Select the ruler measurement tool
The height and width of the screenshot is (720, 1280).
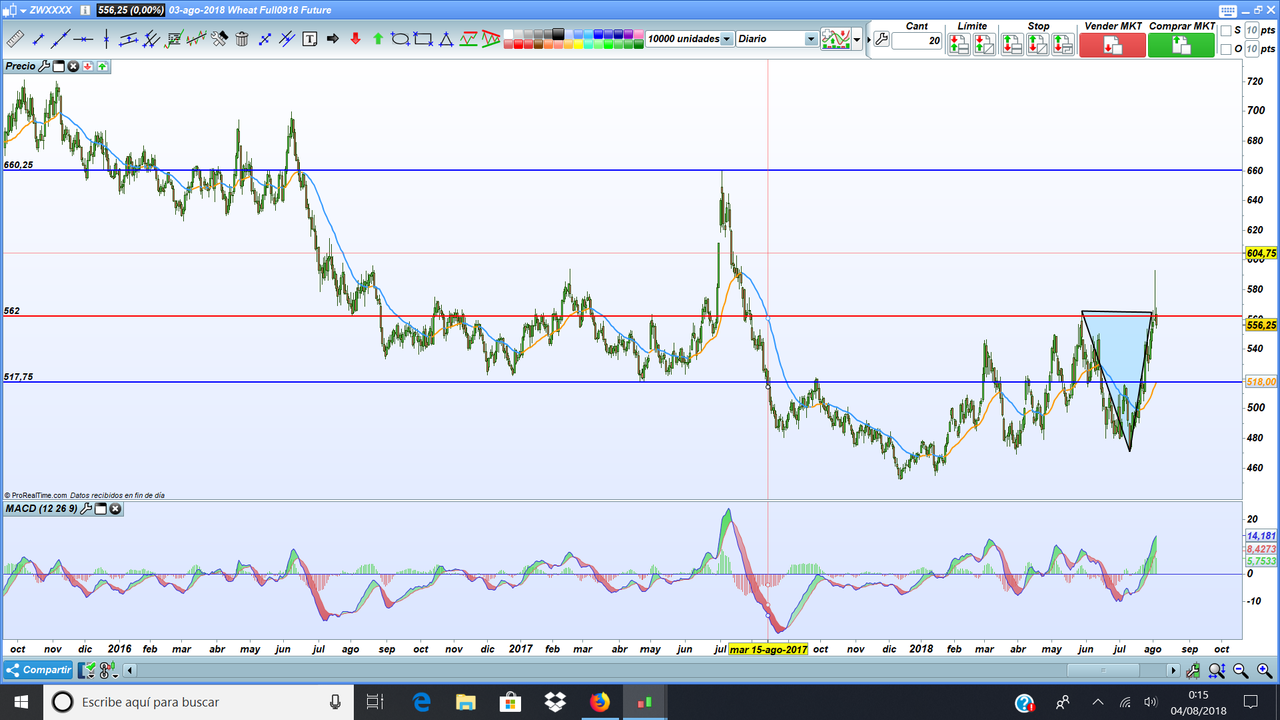[15, 39]
